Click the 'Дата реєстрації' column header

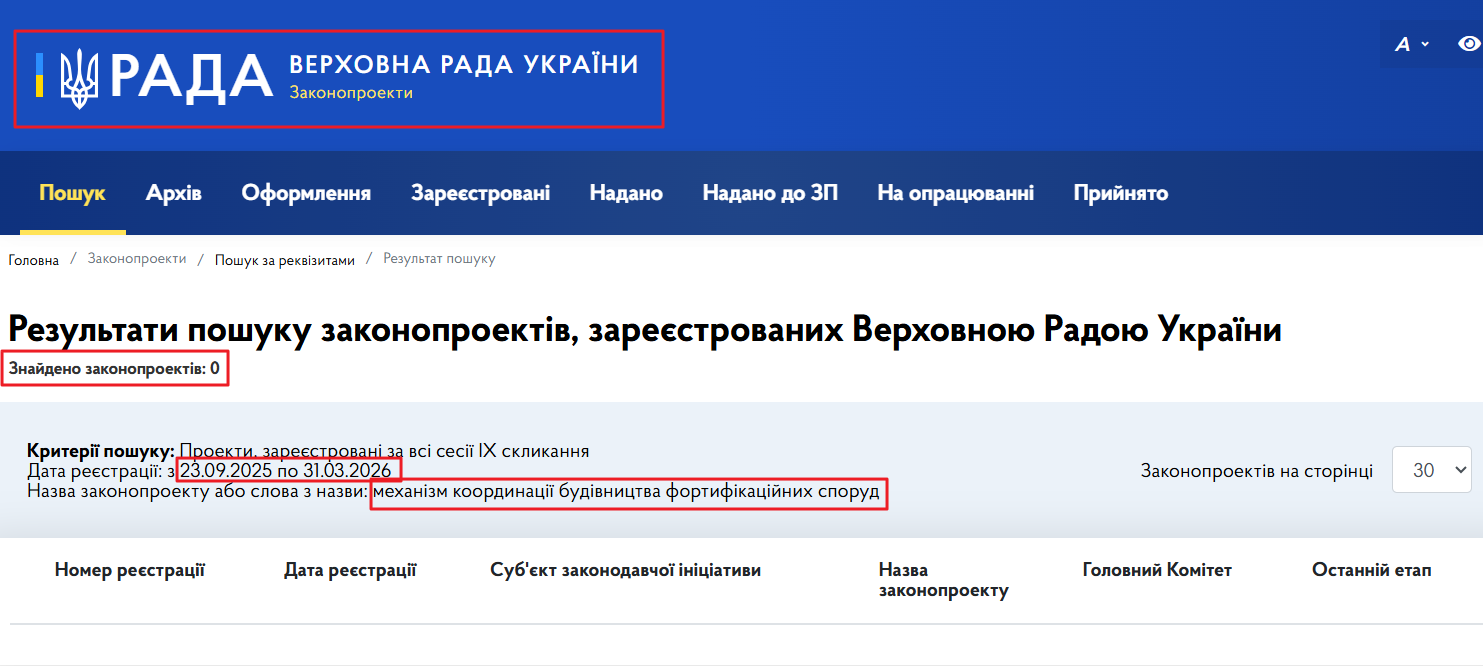pos(350,570)
